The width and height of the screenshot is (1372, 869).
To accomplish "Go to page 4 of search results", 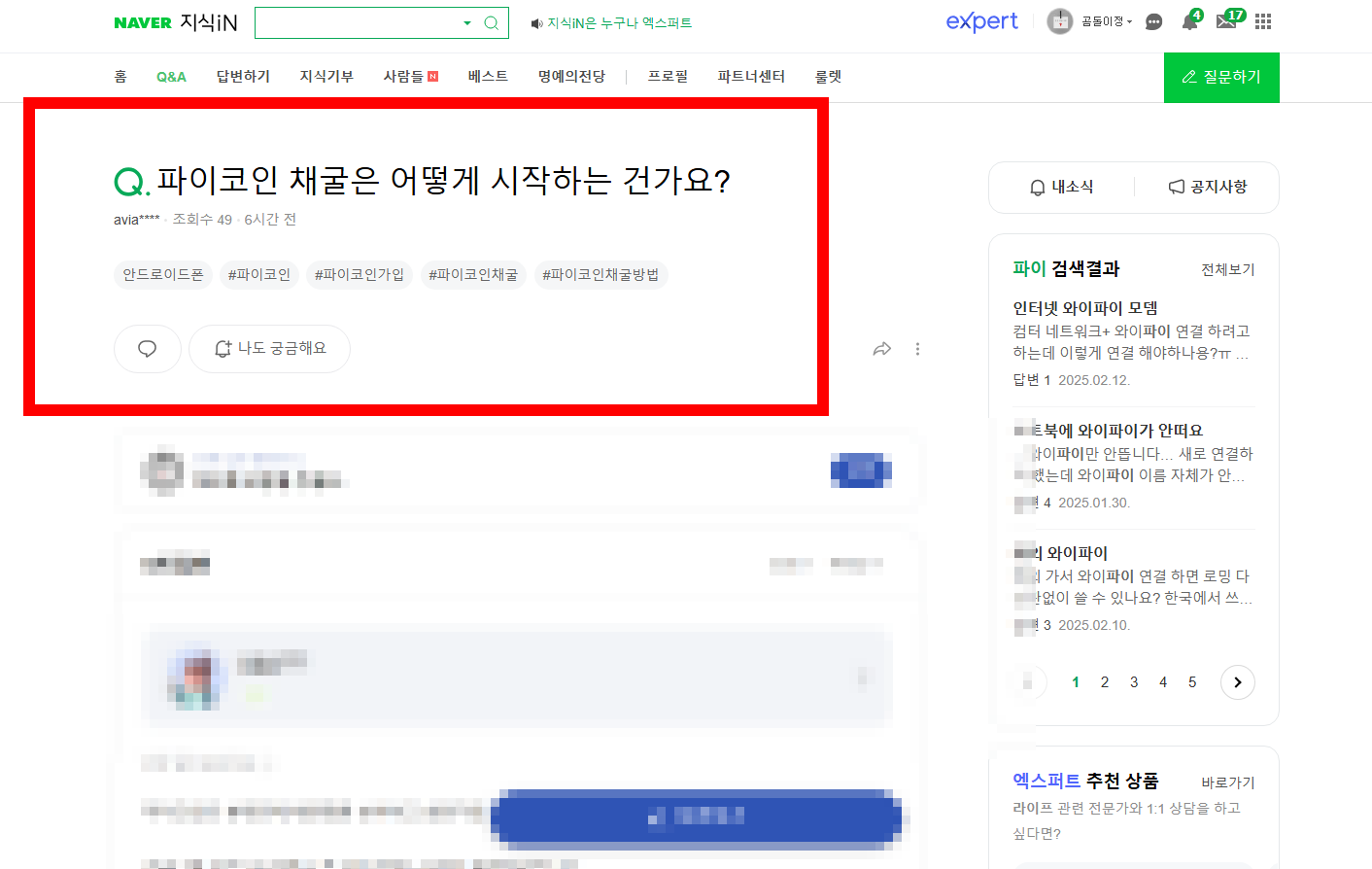I will coord(1163,682).
